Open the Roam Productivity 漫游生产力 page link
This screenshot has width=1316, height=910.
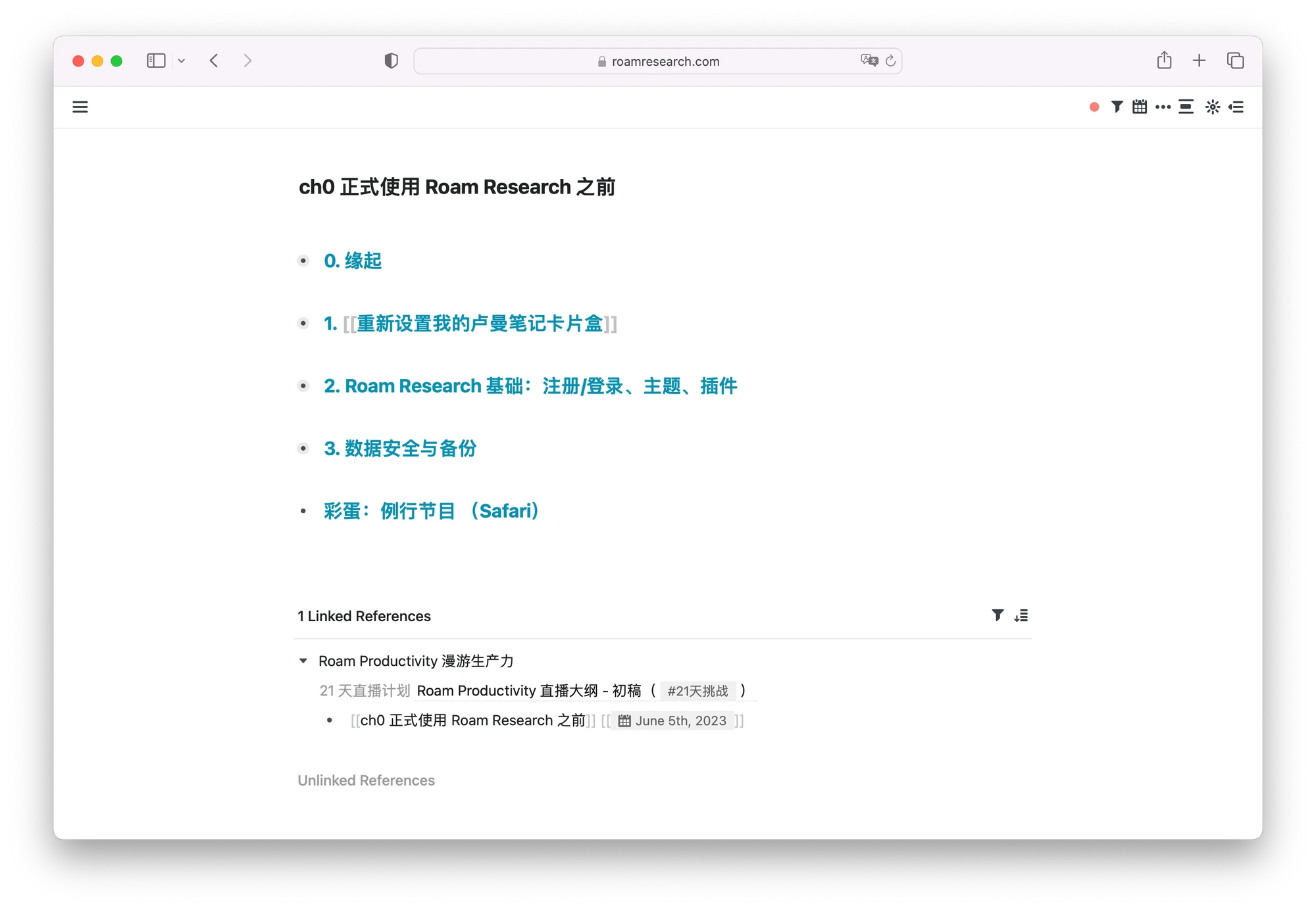(x=416, y=661)
